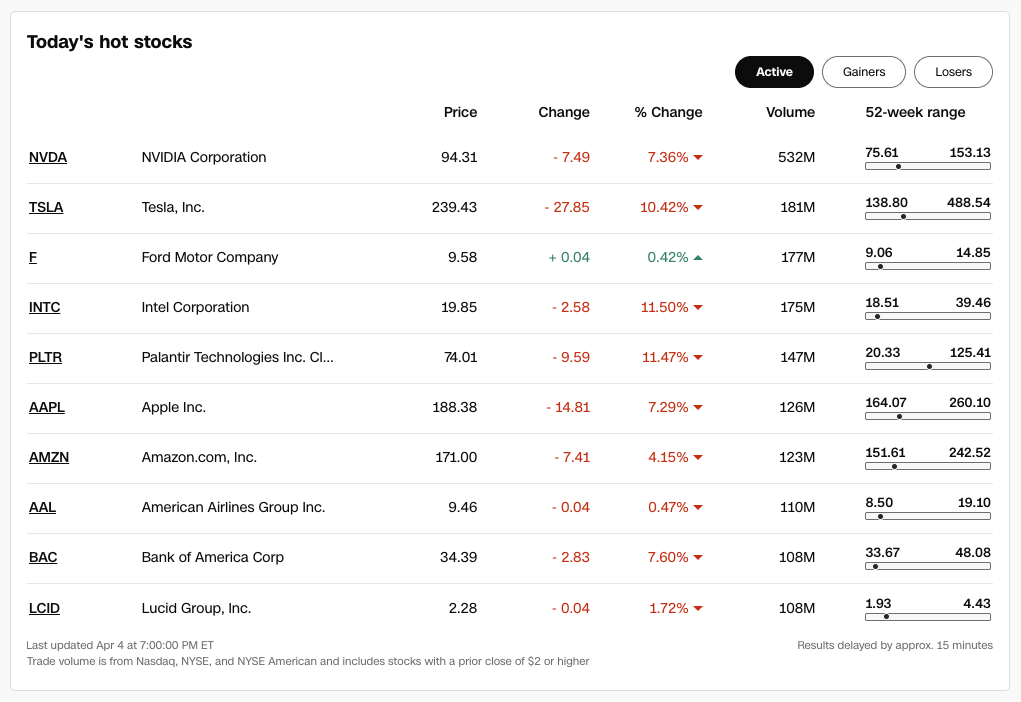Click the down arrow beside Lucid's 1.72%
Viewport: 1021px width, 702px height.
click(698, 608)
